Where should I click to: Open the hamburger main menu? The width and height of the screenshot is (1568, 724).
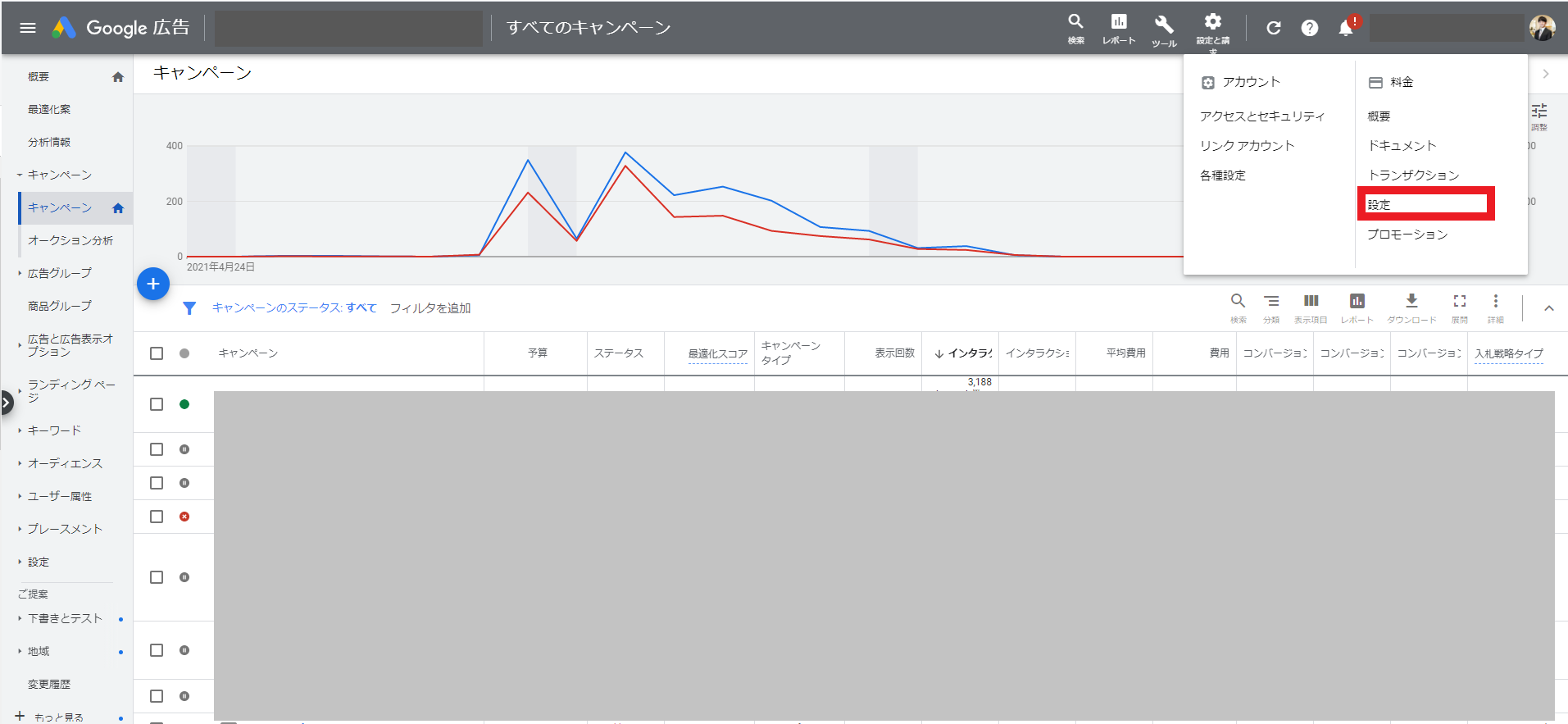[x=28, y=28]
